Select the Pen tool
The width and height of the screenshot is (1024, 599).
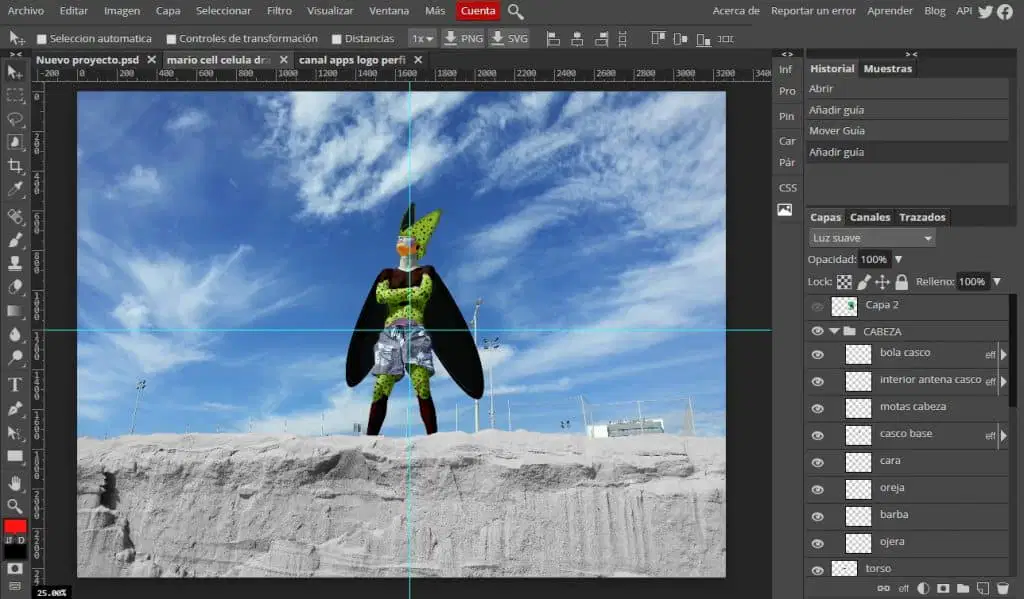[14, 409]
